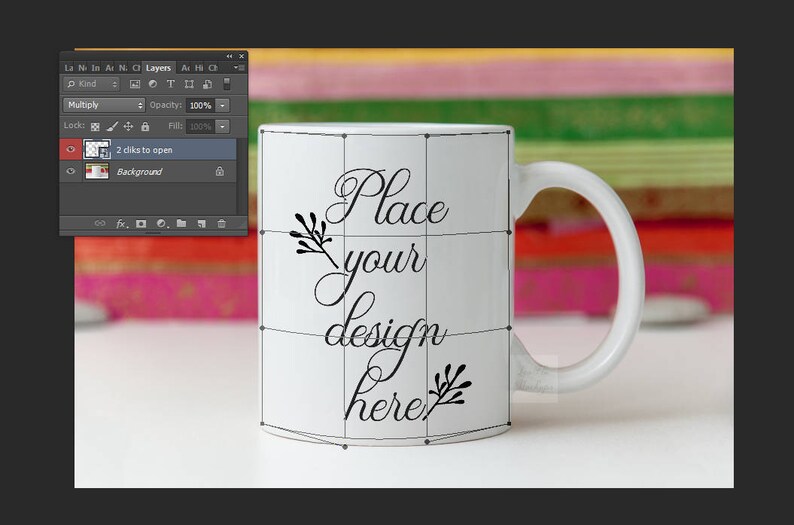The height and width of the screenshot is (525, 794).
Task: Filter layers by pixel layers icon
Action: [x=135, y=84]
